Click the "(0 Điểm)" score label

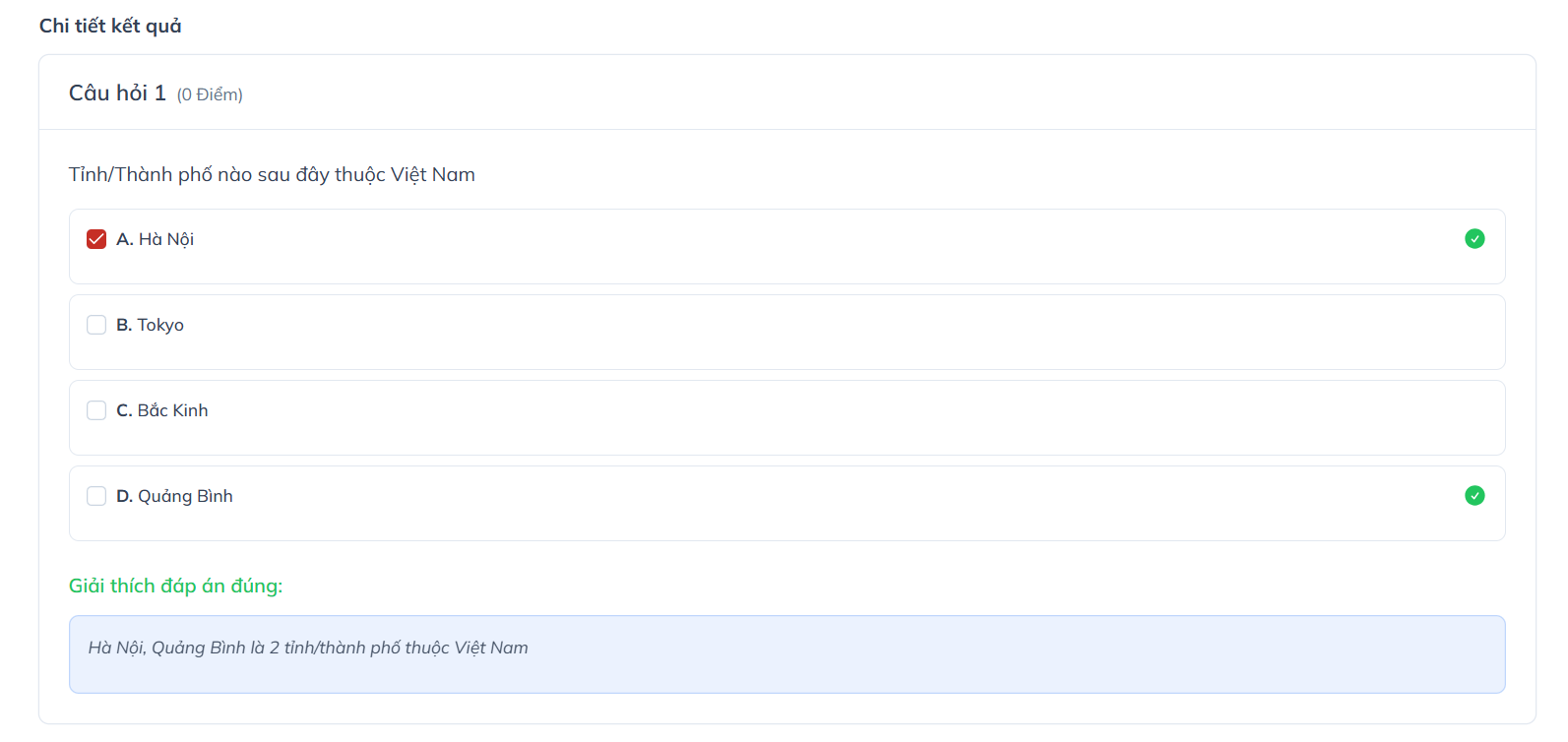coord(210,94)
